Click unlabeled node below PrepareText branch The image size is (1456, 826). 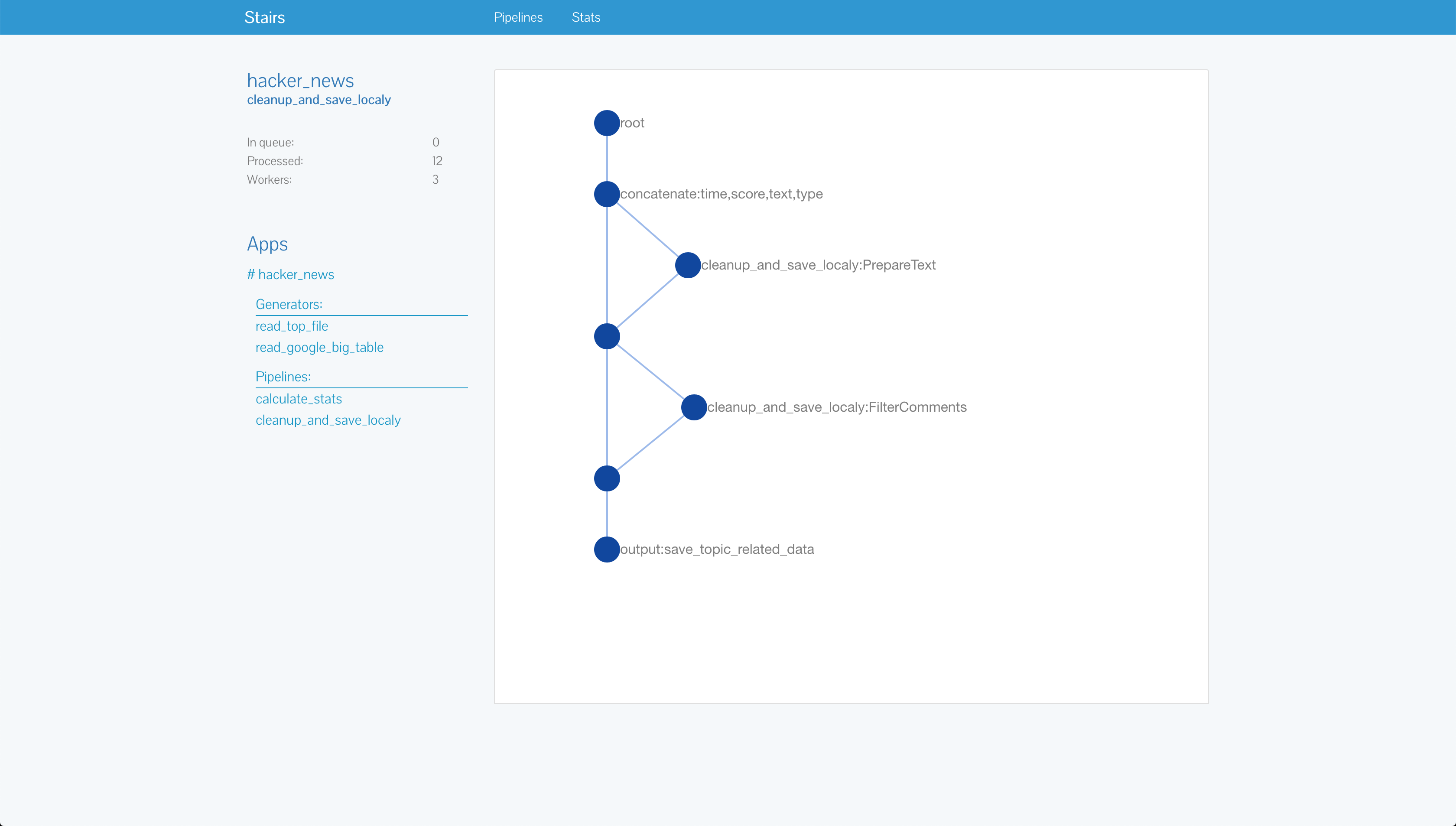pos(606,336)
